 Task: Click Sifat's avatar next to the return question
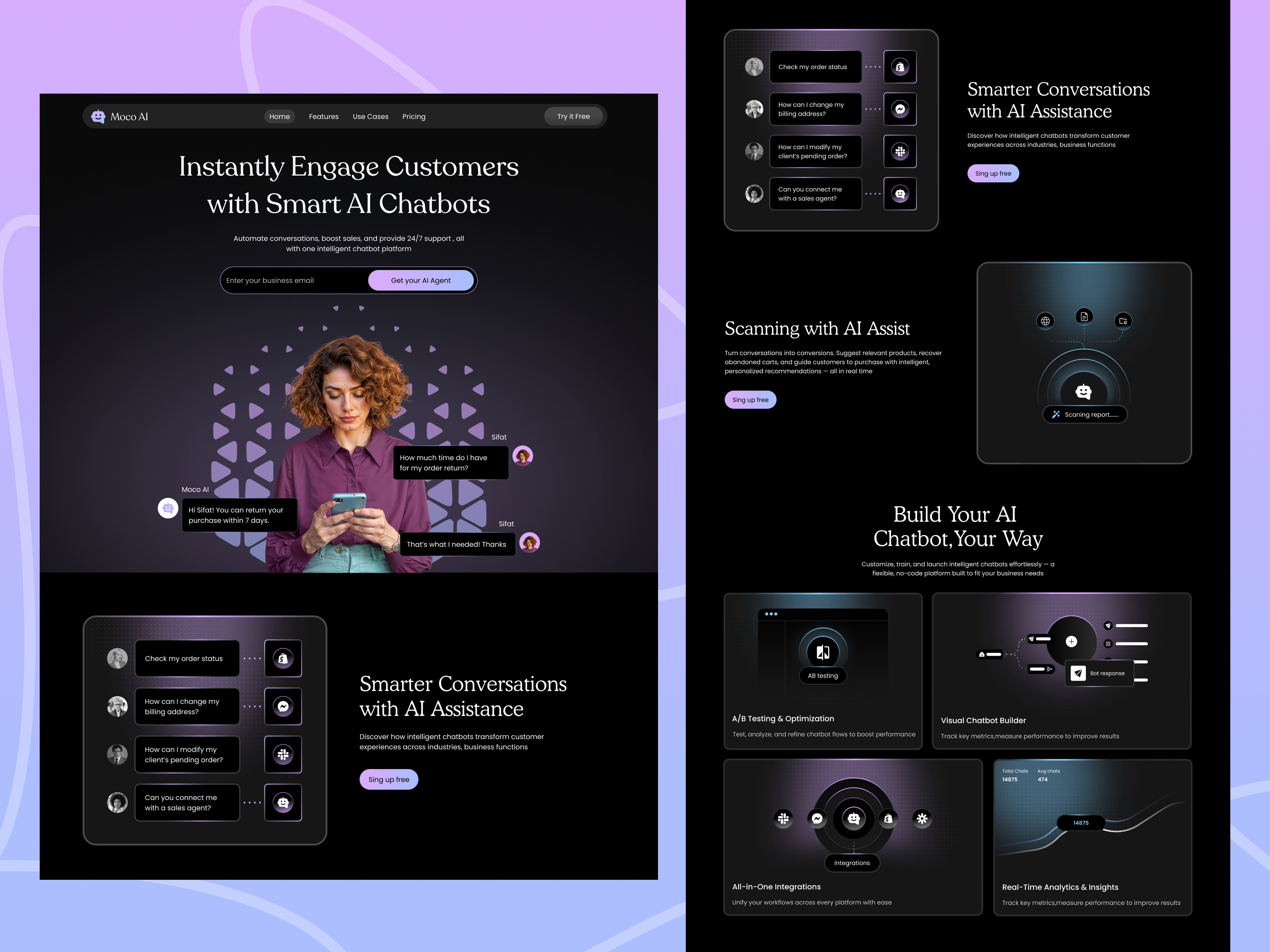pyautogui.click(x=523, y=456)
